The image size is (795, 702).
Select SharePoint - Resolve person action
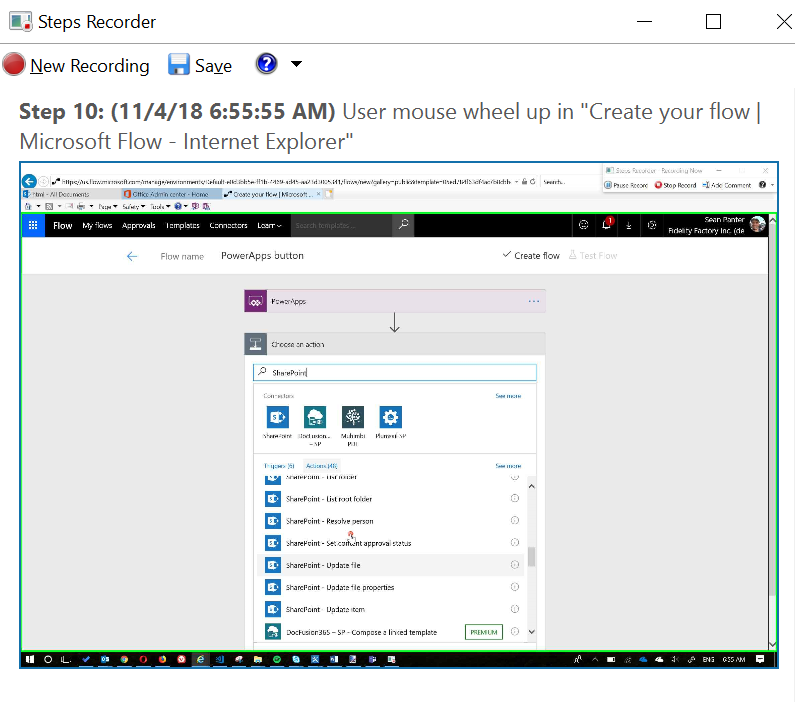[x=392, y=521]
